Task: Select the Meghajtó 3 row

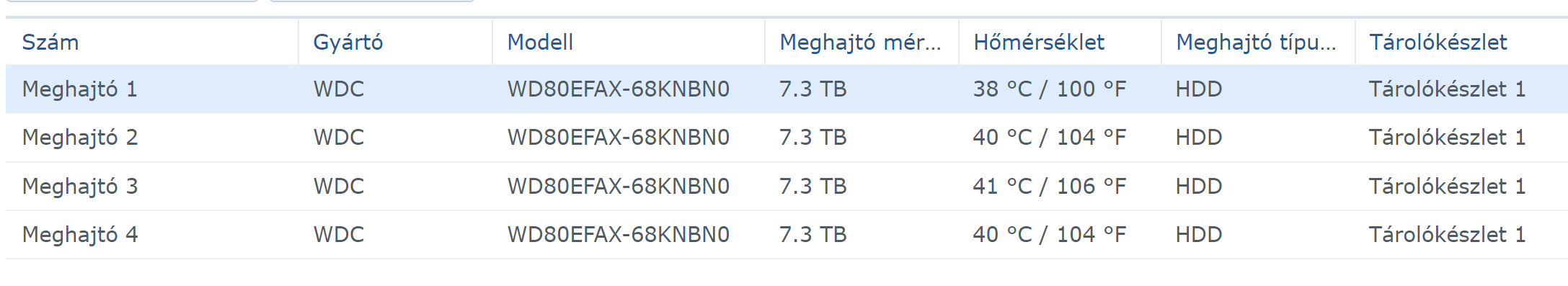Action: (787, 187)
